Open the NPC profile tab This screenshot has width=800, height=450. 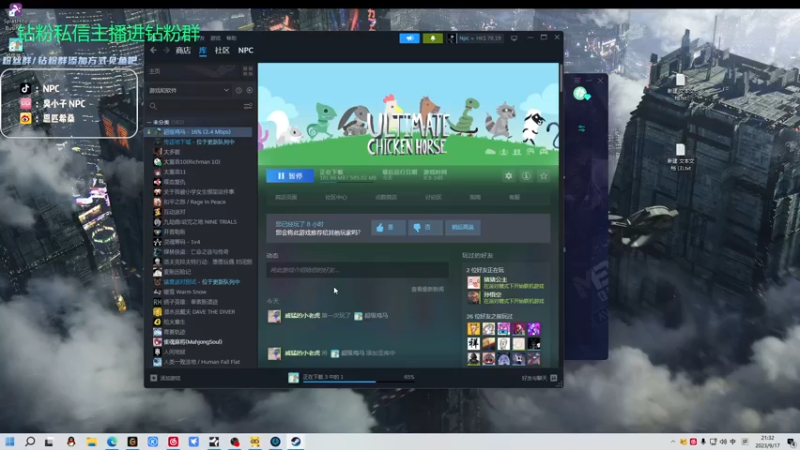245,50
